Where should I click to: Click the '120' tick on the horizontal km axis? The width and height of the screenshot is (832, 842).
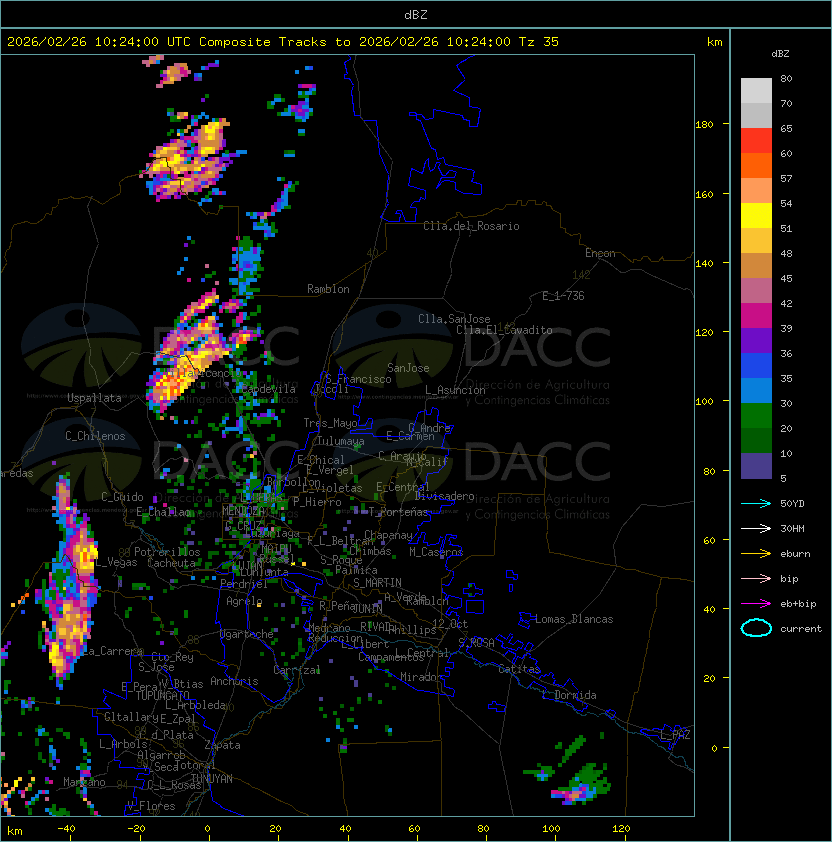click(621, 829)
